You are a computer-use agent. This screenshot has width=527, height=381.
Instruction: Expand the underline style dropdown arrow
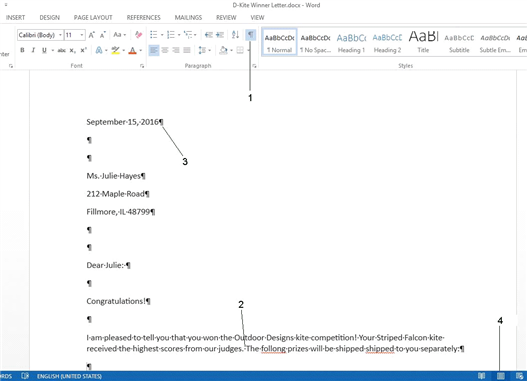[53, 50]
